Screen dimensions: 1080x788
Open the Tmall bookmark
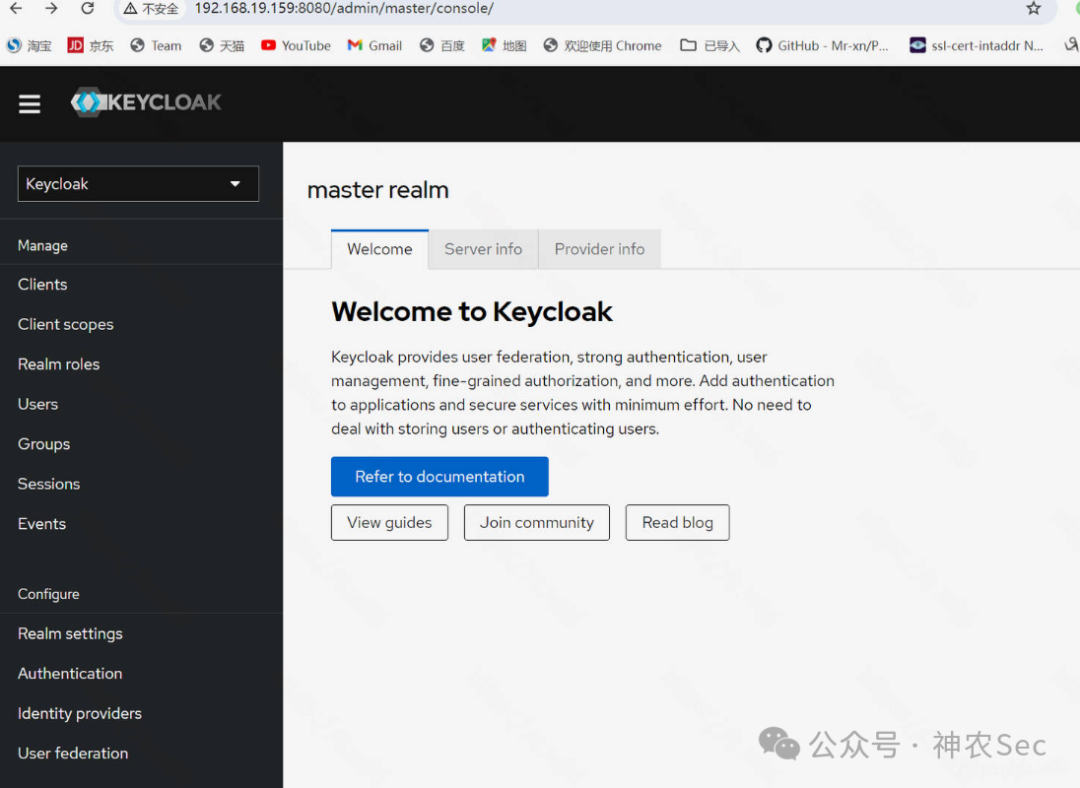(222, 45)
